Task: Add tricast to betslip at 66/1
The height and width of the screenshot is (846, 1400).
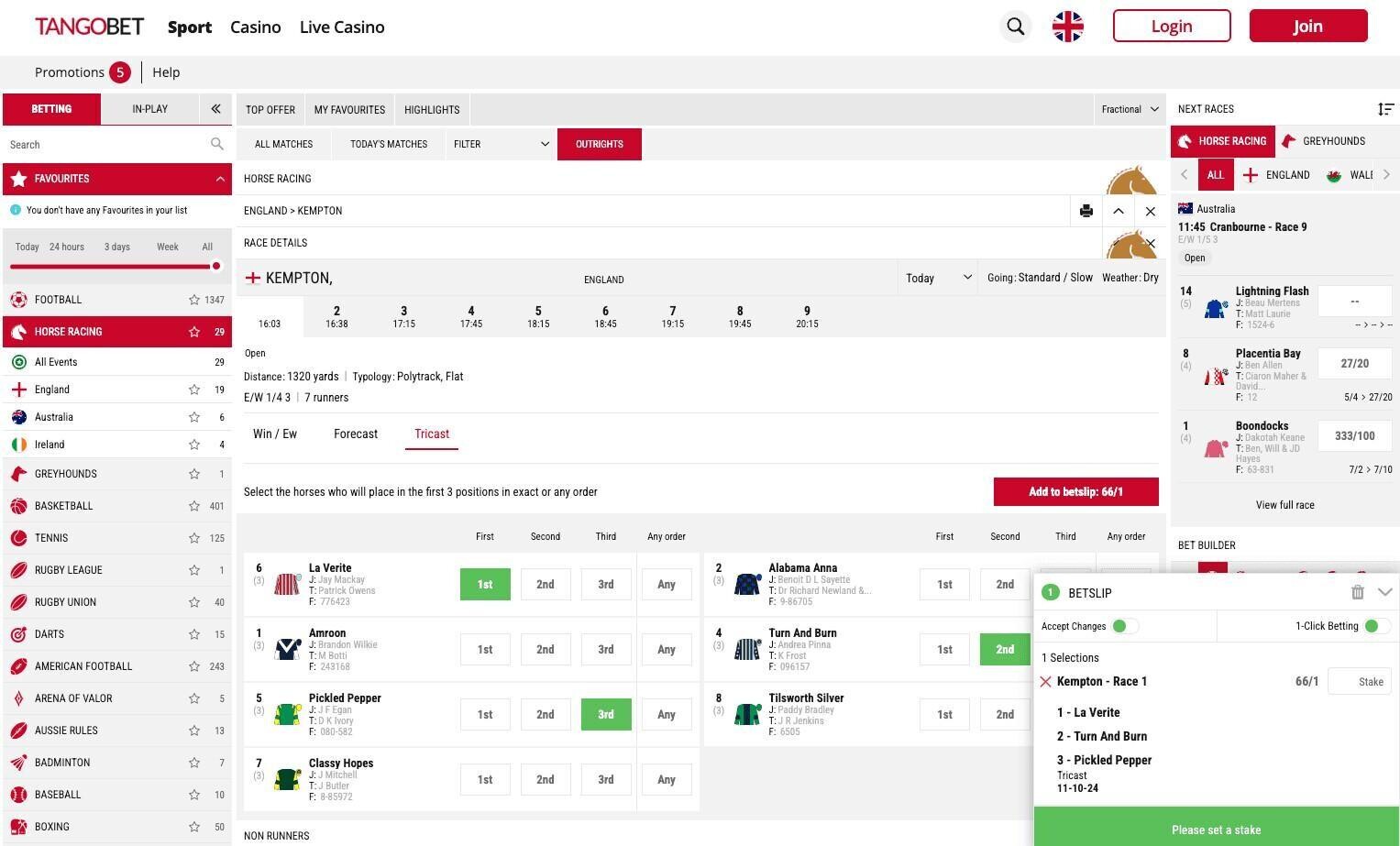Action: pyautogui.click(x=1076, y=492)
